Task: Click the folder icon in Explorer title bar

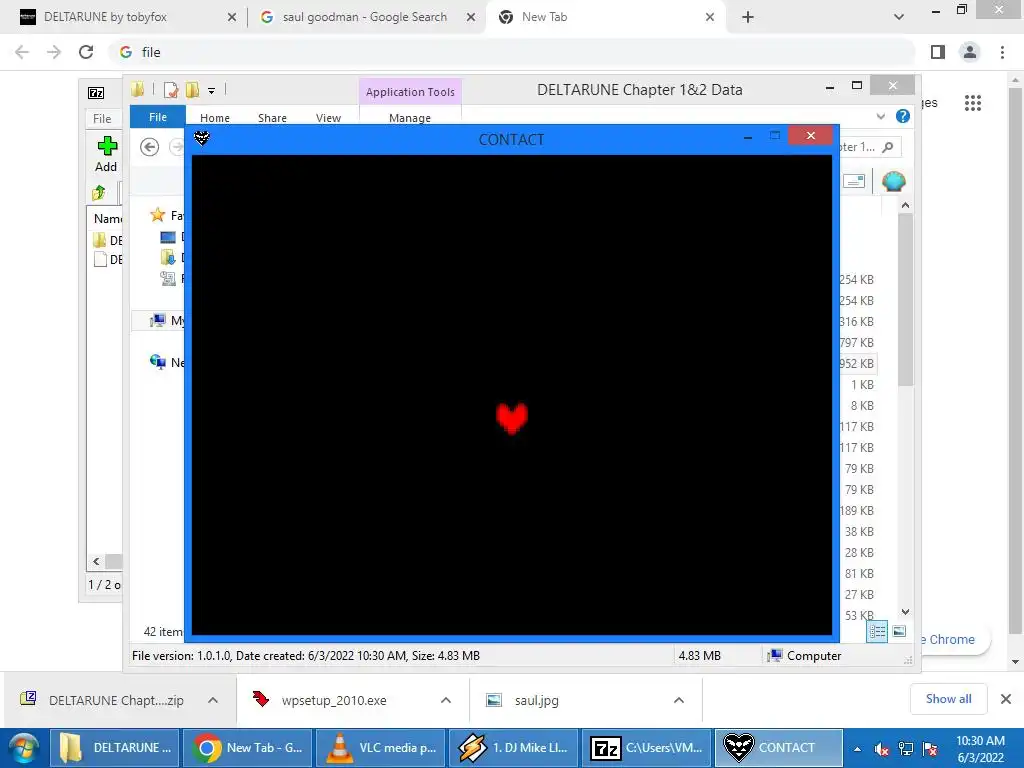Action: (138, 89)
